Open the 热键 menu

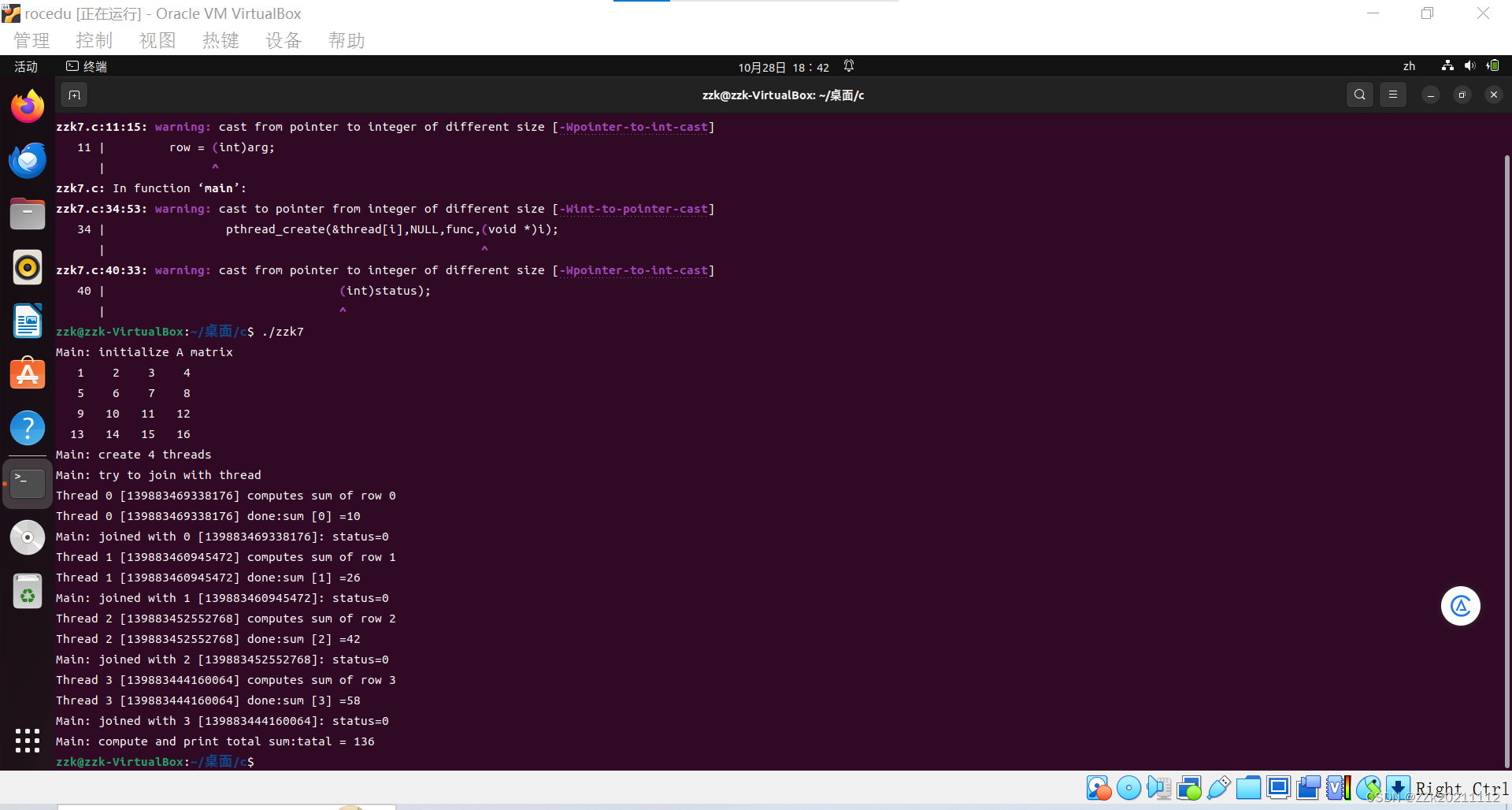click(x=220, y=40)
